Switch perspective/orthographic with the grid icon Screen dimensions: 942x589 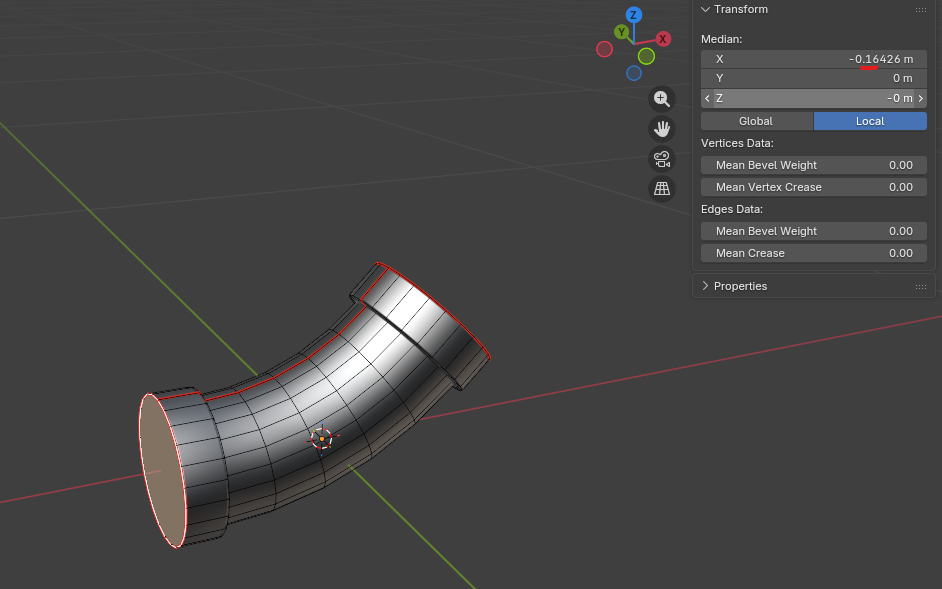(x=661, y=188)
